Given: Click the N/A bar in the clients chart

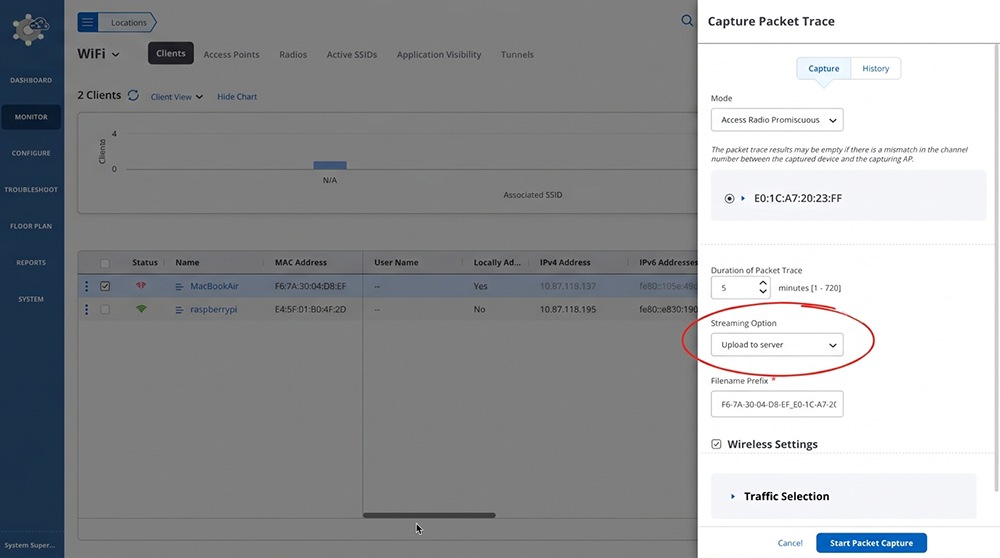Looking at the screenshot, I should [330, 165].
